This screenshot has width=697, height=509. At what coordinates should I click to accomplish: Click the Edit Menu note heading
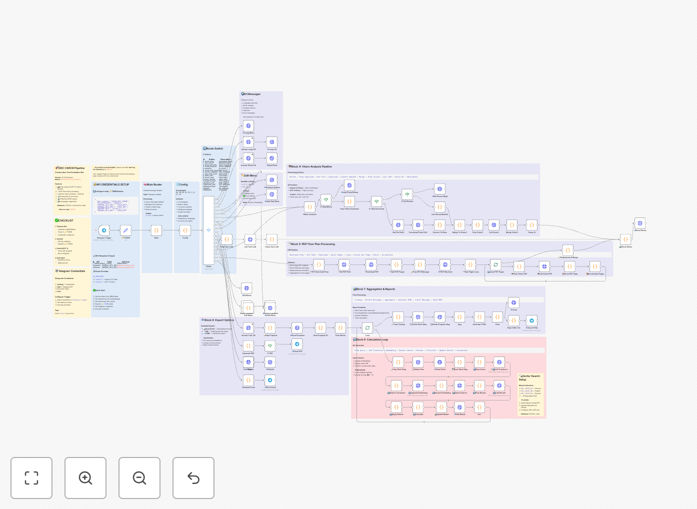point(249,176)
